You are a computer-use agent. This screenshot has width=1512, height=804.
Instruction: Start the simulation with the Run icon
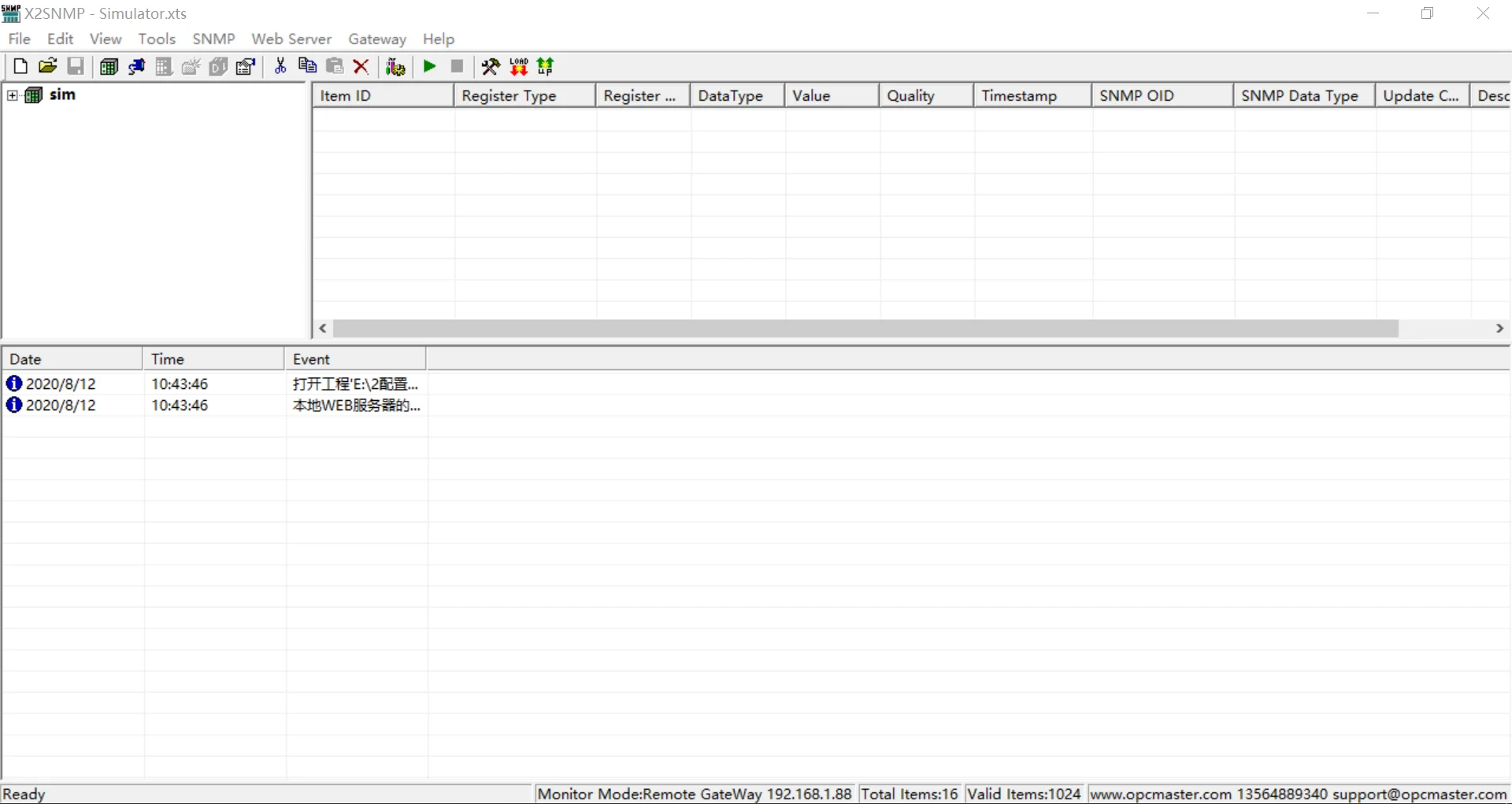click(x=429, y=66)
